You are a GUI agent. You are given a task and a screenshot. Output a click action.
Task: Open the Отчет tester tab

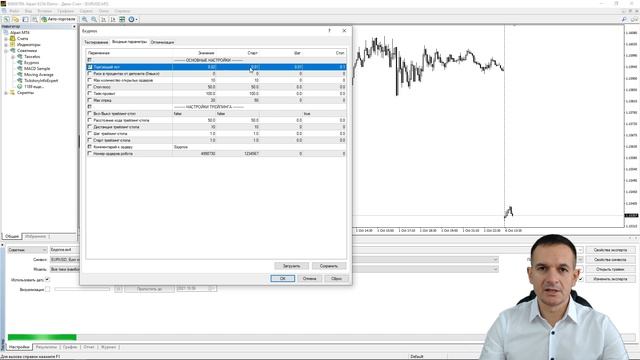[x=89, y=347]
